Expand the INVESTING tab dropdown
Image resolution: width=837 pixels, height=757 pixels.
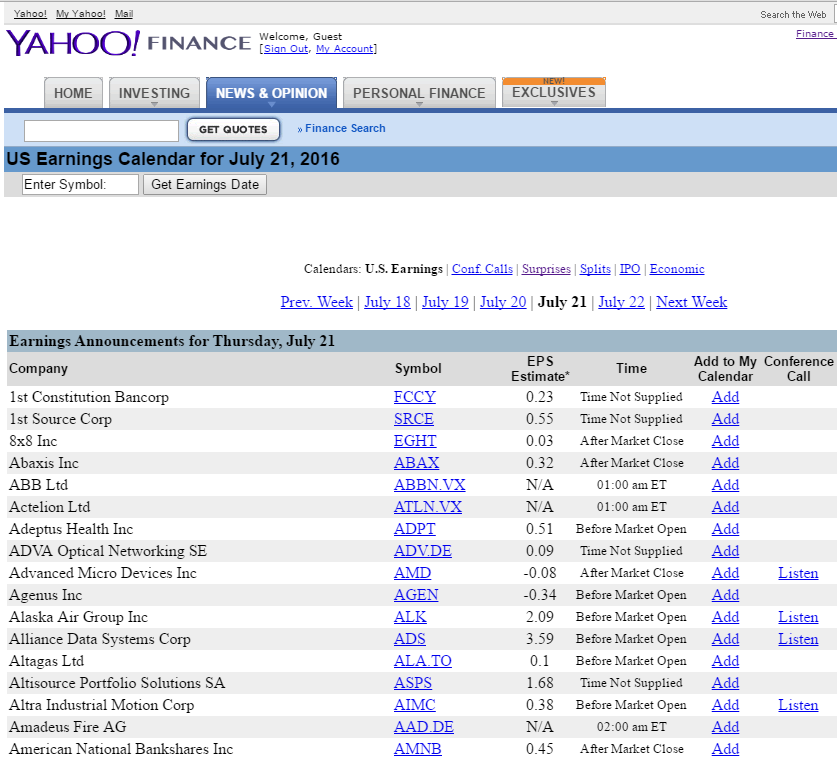pyautogui.click(x=154, y=94)
